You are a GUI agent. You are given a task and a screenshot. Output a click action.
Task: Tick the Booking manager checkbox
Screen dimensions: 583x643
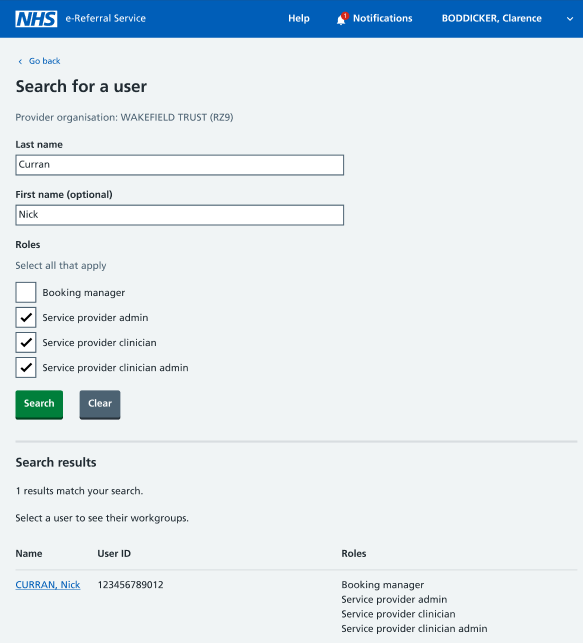(26, 292)
